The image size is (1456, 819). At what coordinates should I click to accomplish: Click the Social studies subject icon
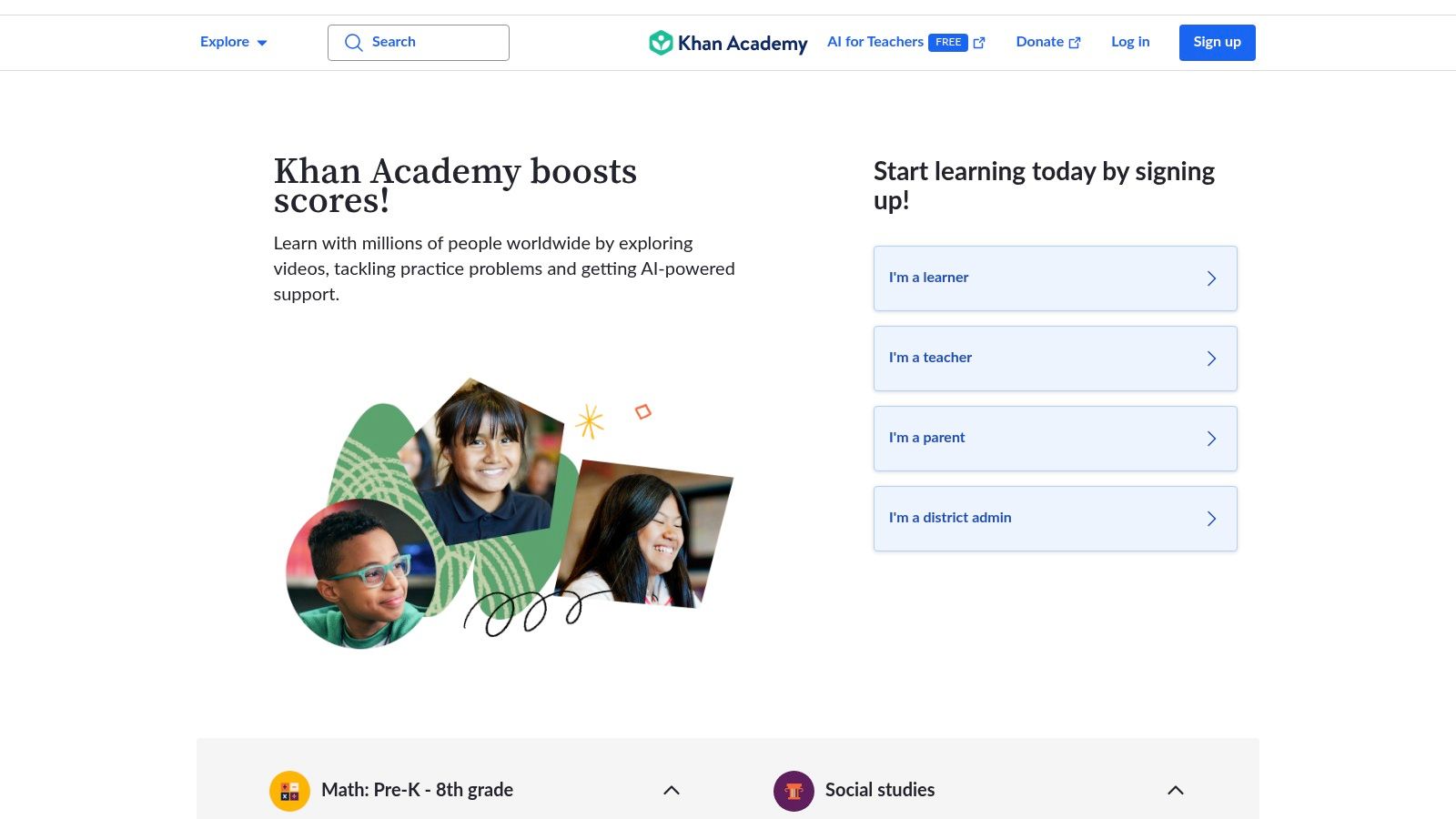pyautogui.click(x=793, y=790)
